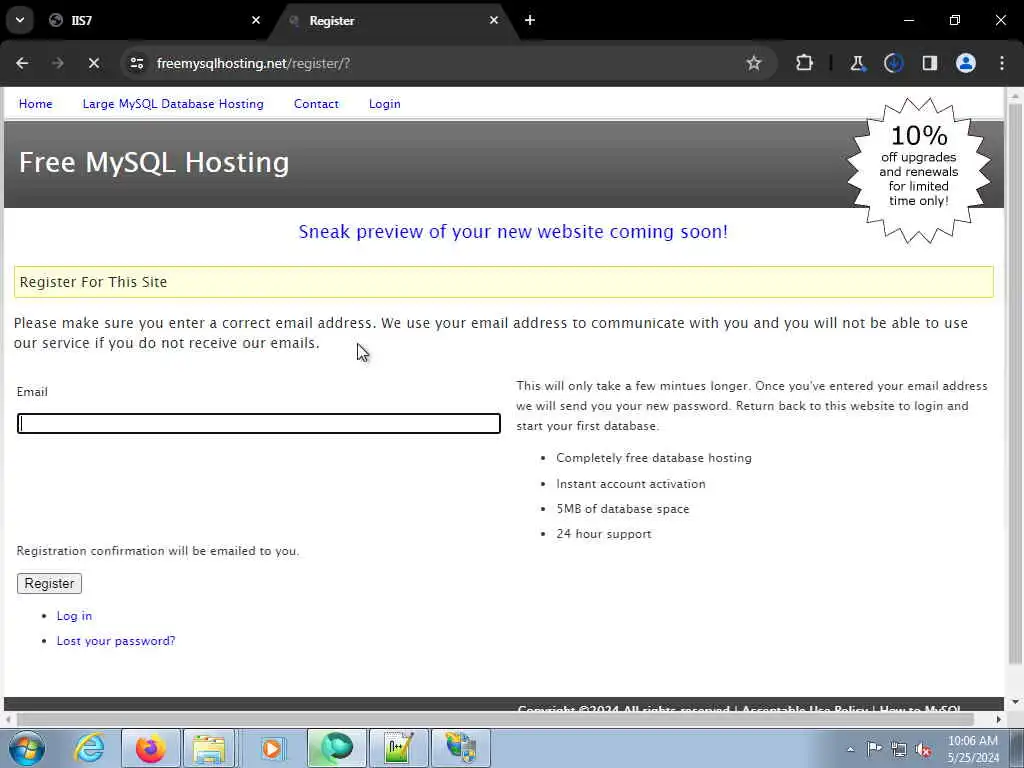Click the 10% off upgrades badge
The height and width of the screenshot is (768, 1024).
(919, 170)
